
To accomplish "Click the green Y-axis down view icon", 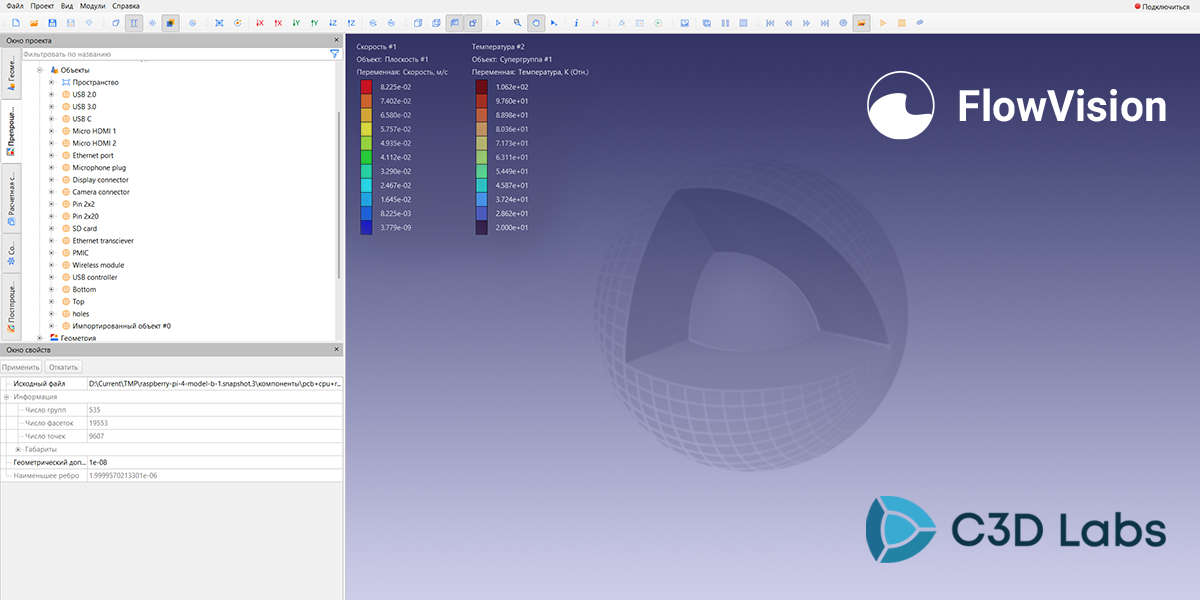I will click(x=296, y=22).
